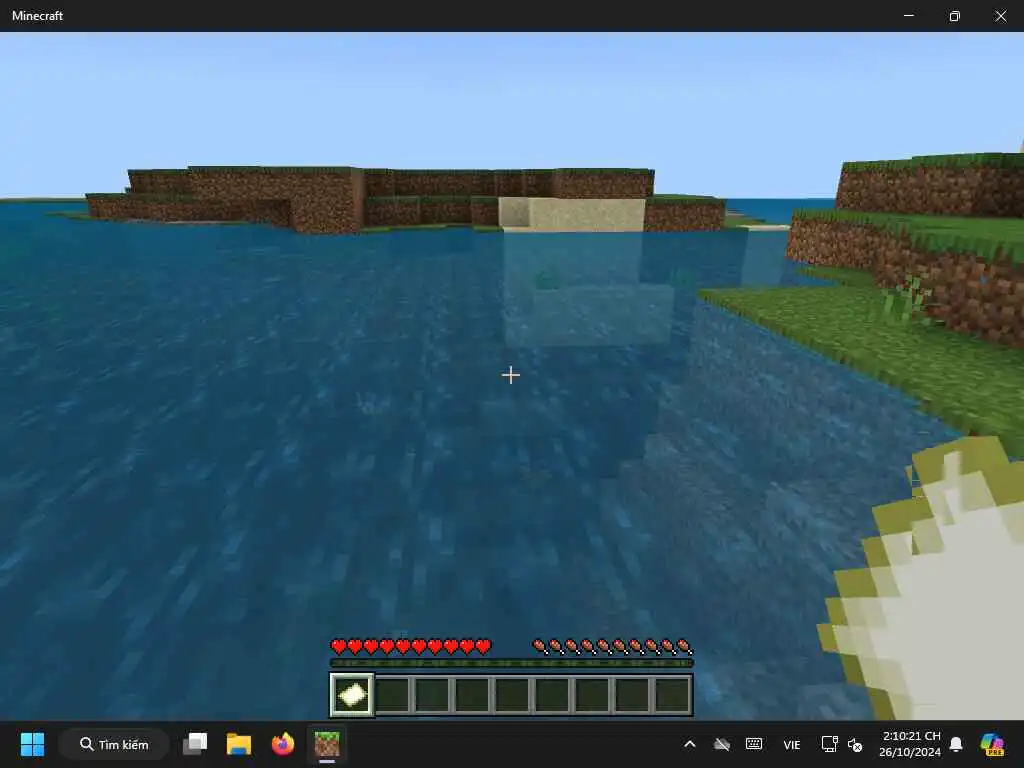Select the first hotbar slot holding the paper item
This screenshot has height=768, width=1024.
352,695
